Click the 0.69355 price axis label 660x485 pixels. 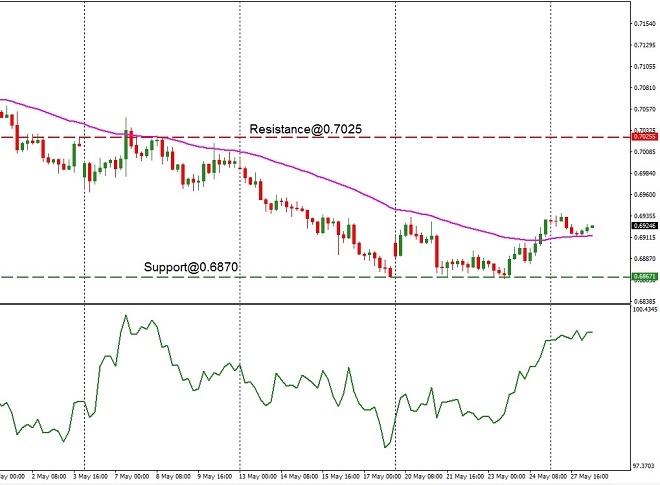[x=645, y=216]
